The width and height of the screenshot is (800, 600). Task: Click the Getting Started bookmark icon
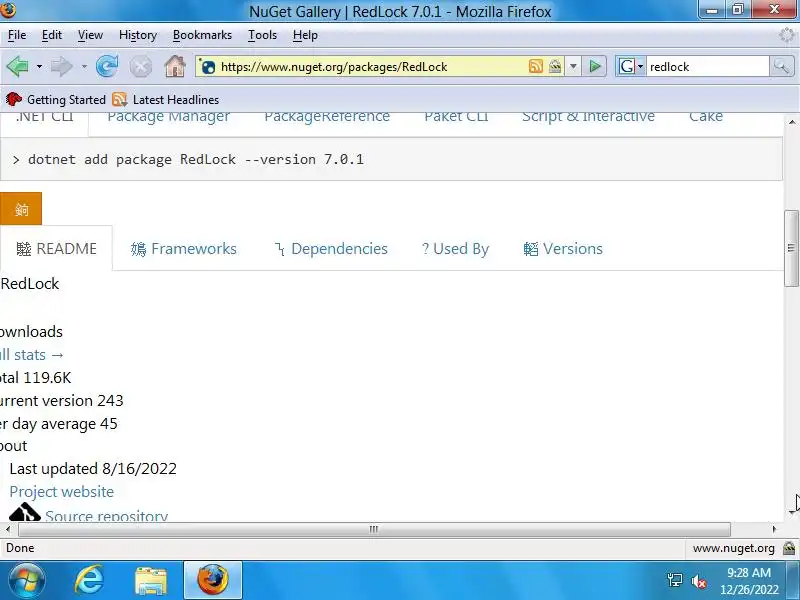click(14, 99)
